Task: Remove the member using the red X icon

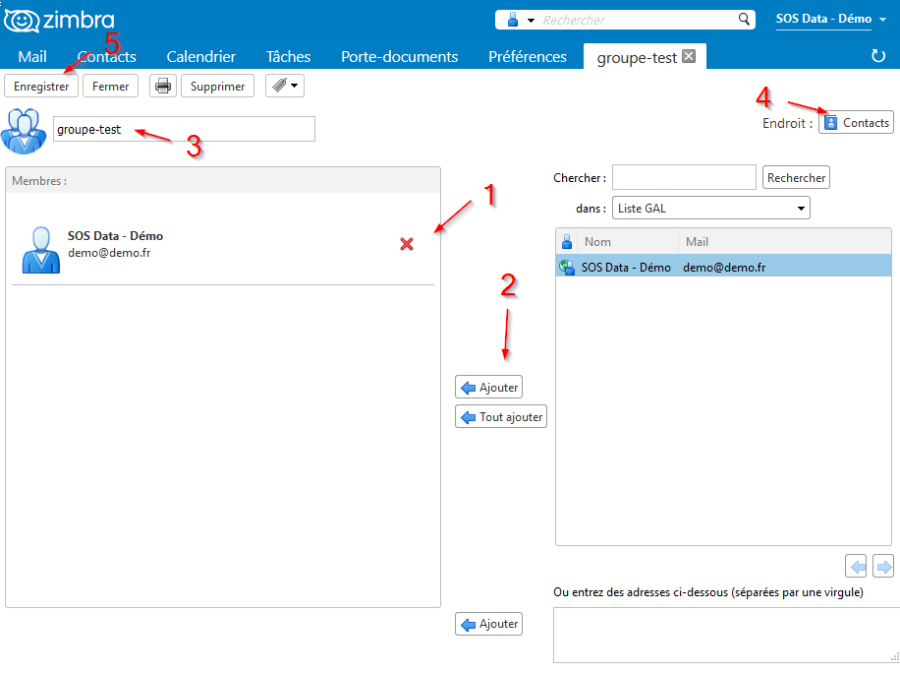Action: click(x=406, y=244)
